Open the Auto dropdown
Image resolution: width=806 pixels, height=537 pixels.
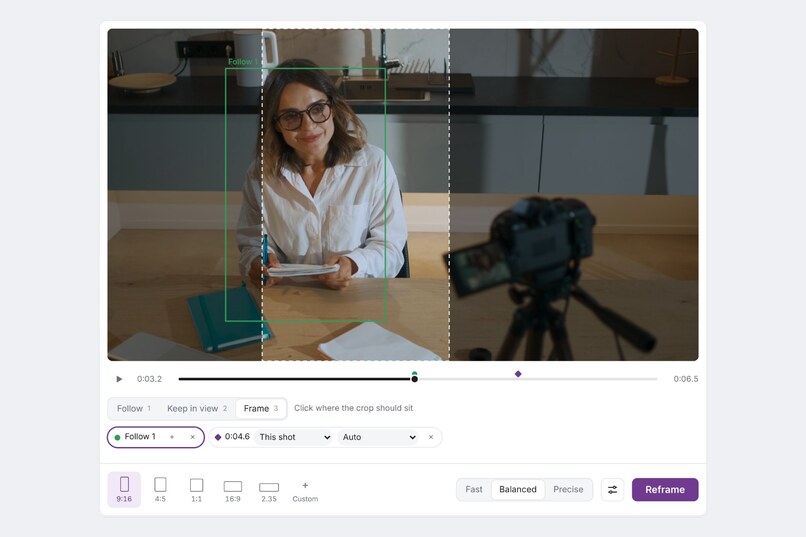(378, 437)
